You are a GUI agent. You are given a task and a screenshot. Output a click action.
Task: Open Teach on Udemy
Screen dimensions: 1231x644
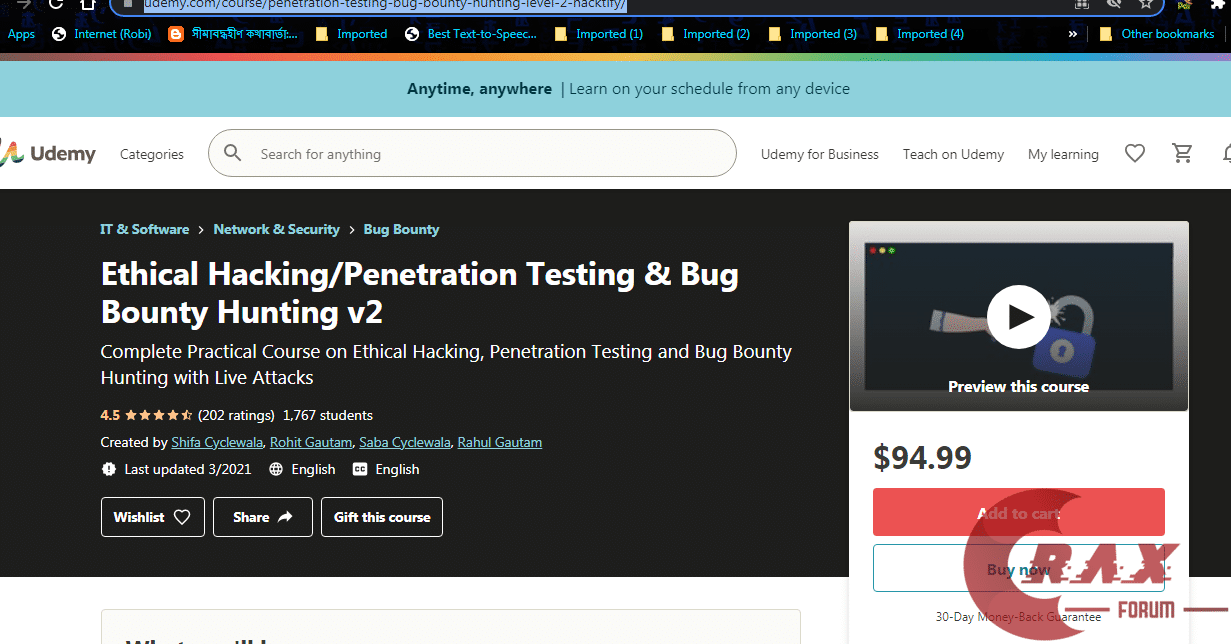[953, 154]
